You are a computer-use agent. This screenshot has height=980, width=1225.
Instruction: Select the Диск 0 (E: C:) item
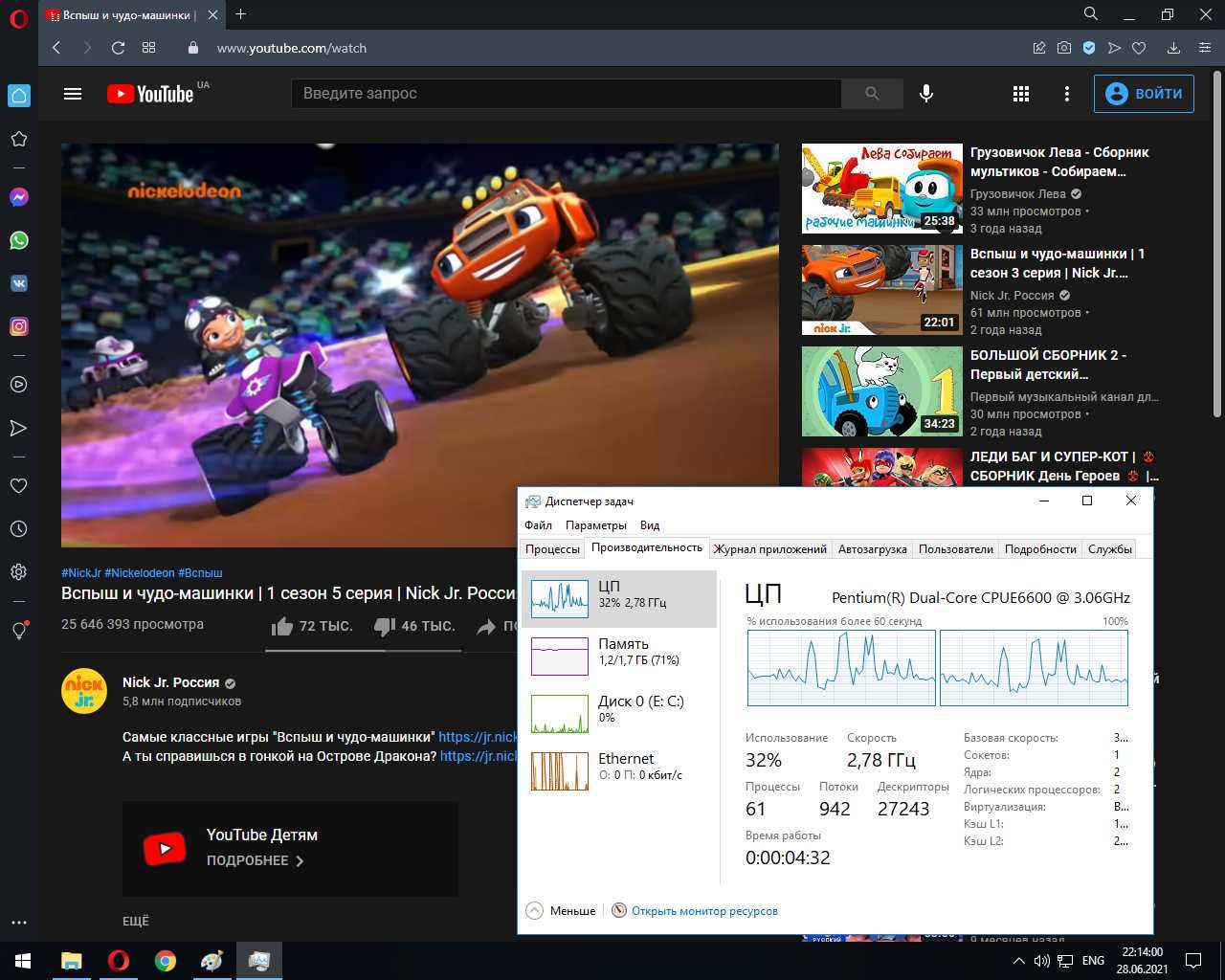coord(619,714)
